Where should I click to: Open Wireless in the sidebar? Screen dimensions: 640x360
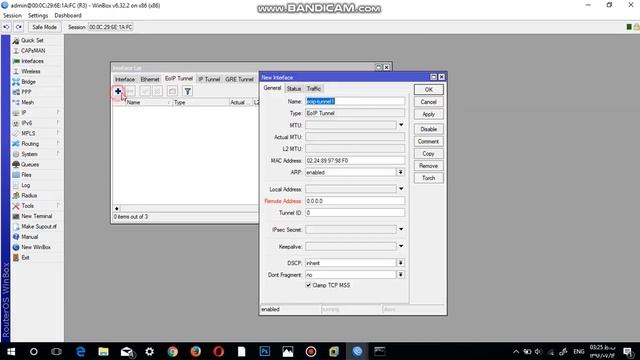(x=31, y=71)
